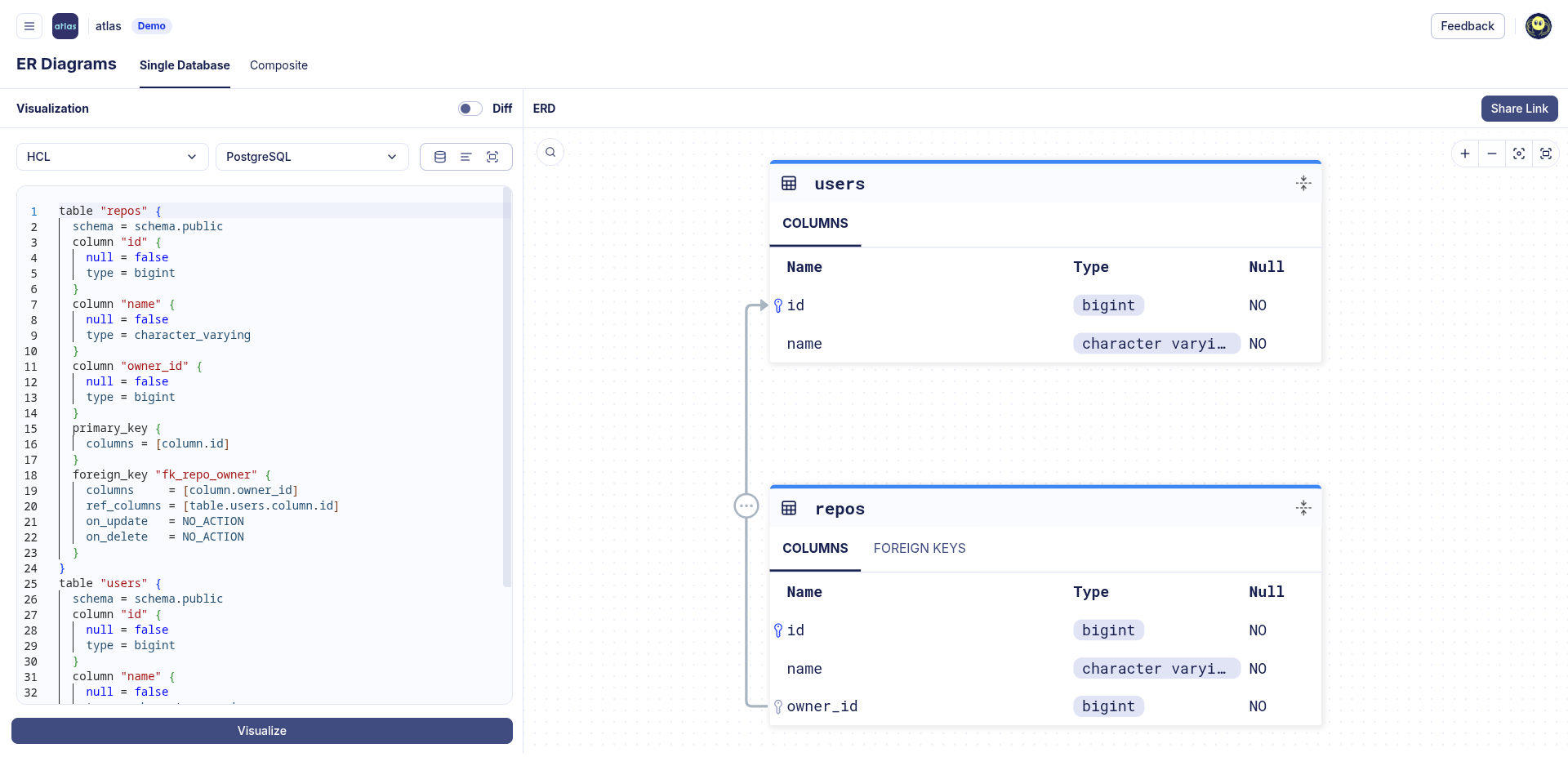
Task: Zoom in on the ERD canvas
Action: pyautogui.click(x=1465, y=154)
